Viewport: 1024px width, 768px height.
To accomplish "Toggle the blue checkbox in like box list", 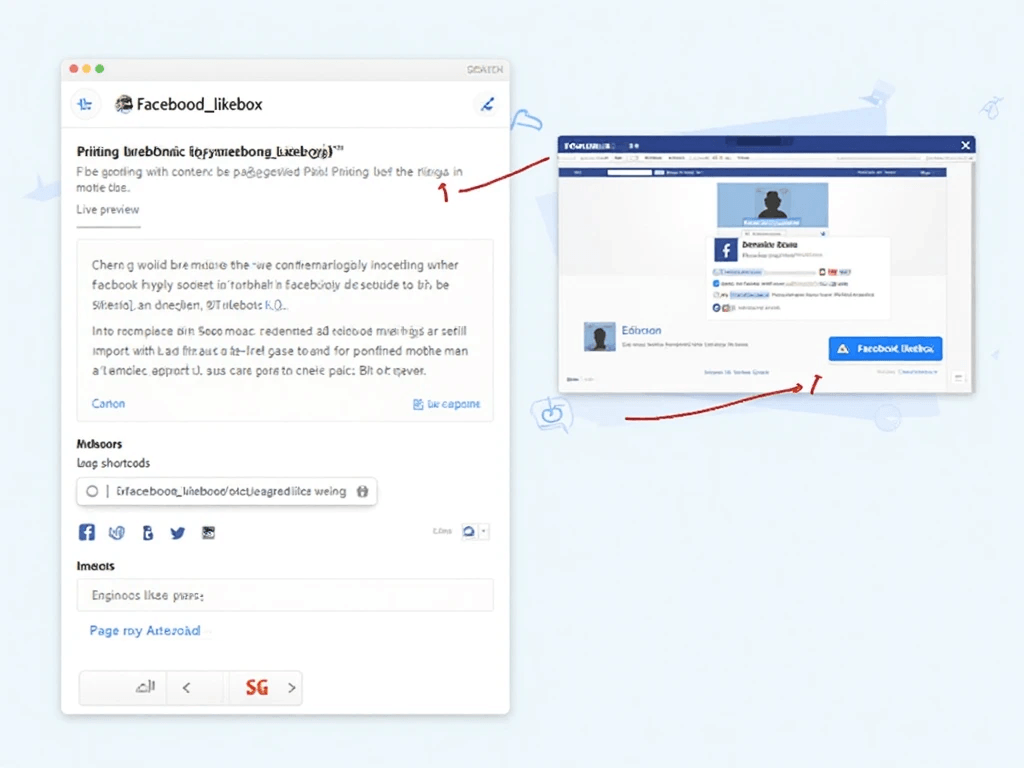I will [716, 283].
